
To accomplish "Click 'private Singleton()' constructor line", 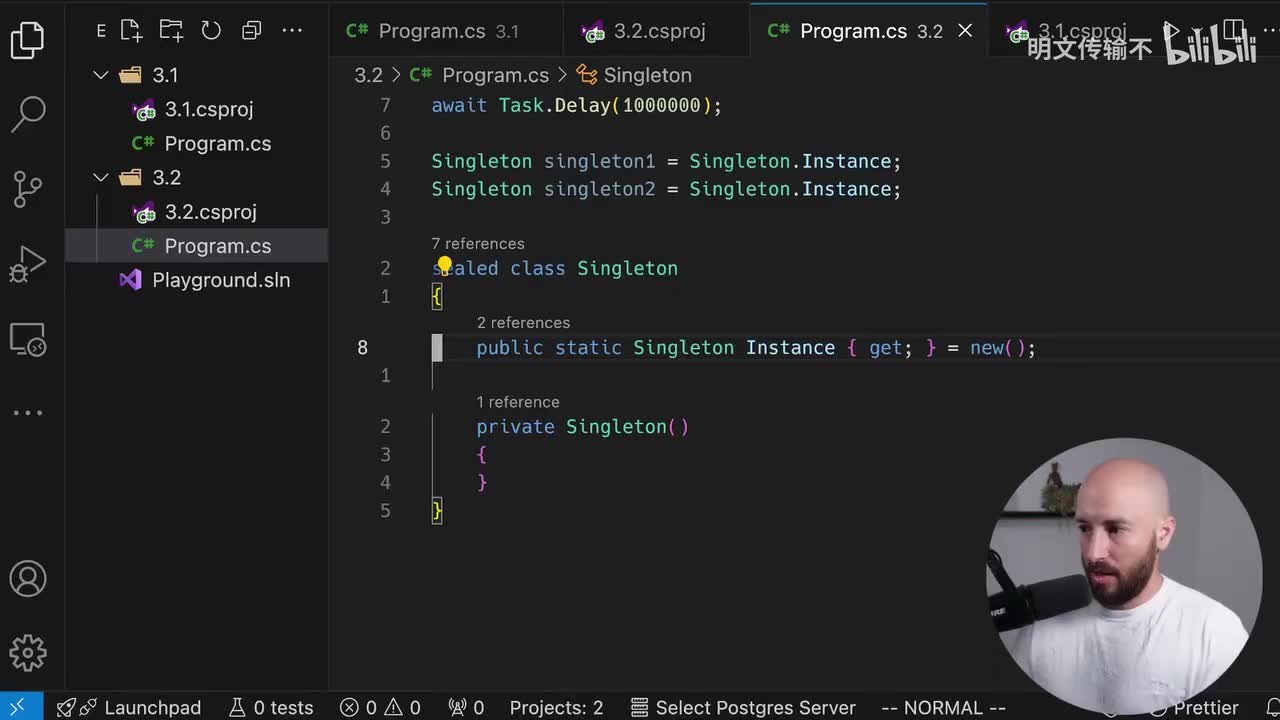I will [582, 426].
